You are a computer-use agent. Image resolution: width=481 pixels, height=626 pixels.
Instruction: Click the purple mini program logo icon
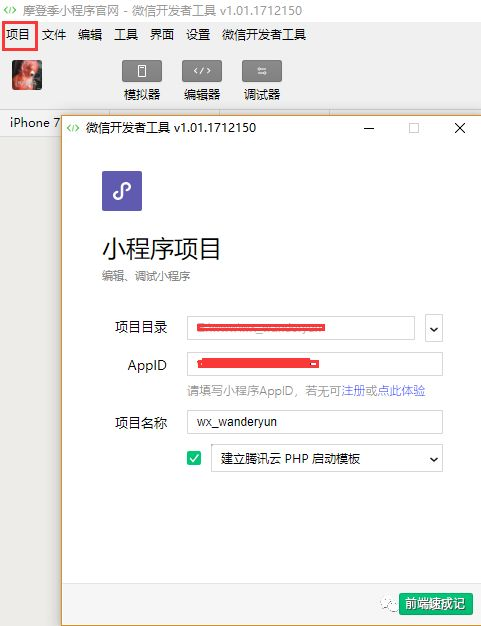[122, 191]
